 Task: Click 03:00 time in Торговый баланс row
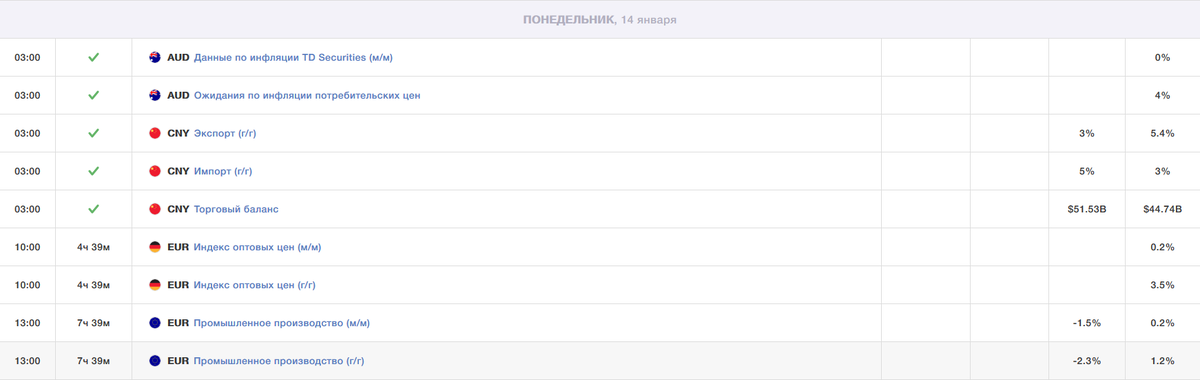click(x=27, y=210)
